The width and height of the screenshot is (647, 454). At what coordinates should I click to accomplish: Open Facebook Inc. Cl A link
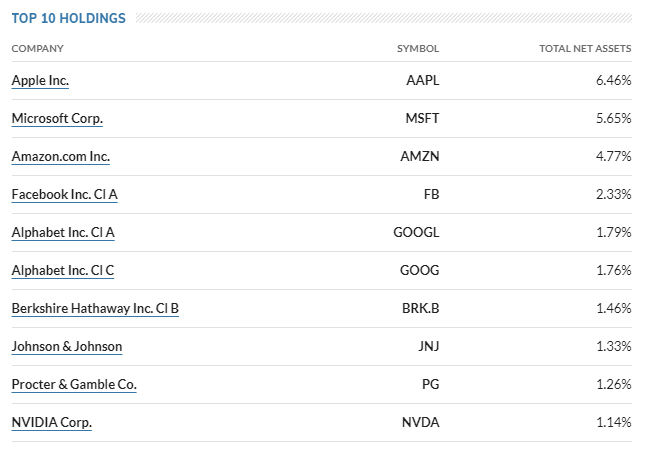coord(64,194)
